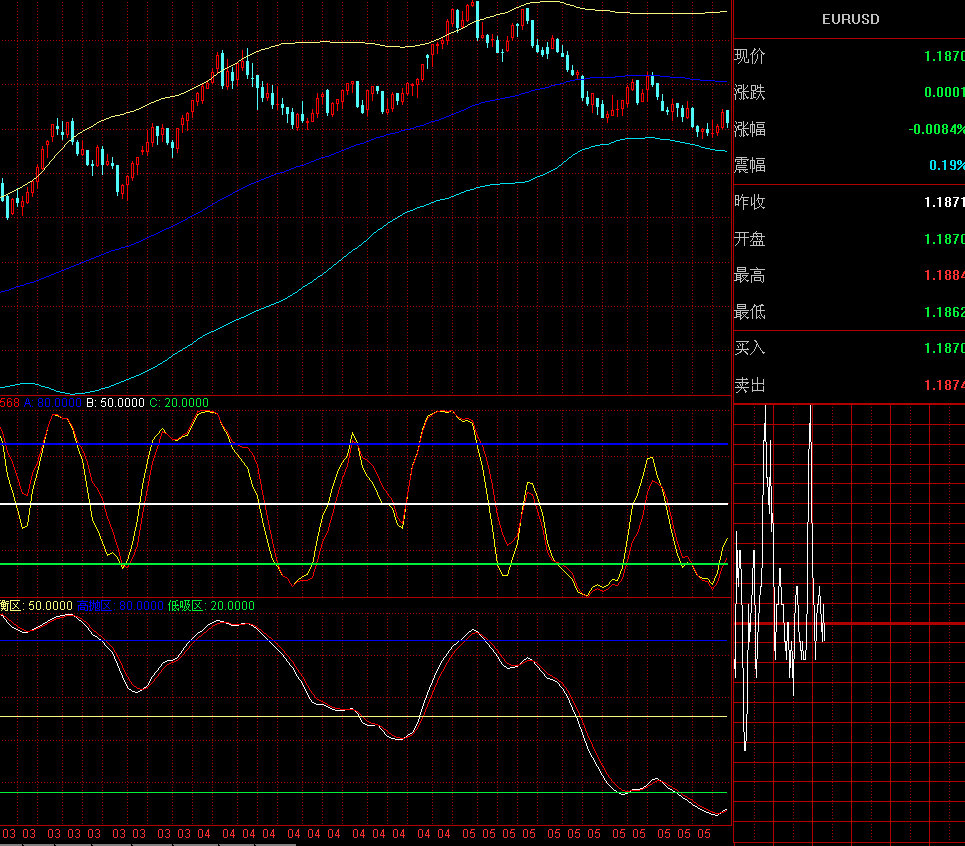
Task: Click indicator parameter A: 80.0000
Action: click(53, 403)
